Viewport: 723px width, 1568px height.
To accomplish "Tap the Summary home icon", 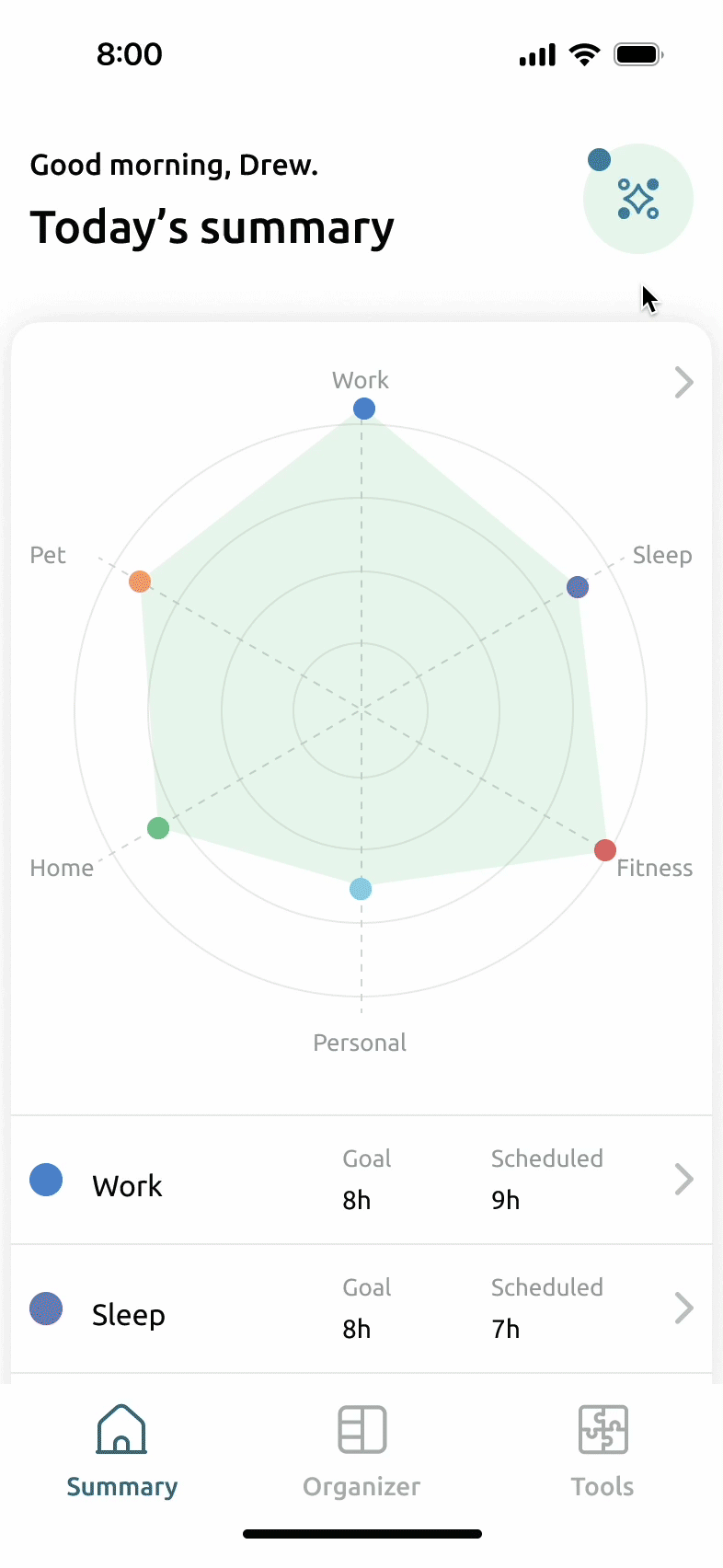I will [121, 1429].
